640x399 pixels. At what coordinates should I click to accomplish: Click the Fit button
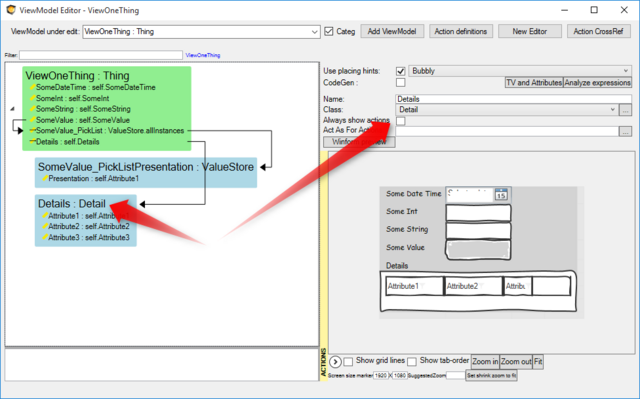(538, 361)
